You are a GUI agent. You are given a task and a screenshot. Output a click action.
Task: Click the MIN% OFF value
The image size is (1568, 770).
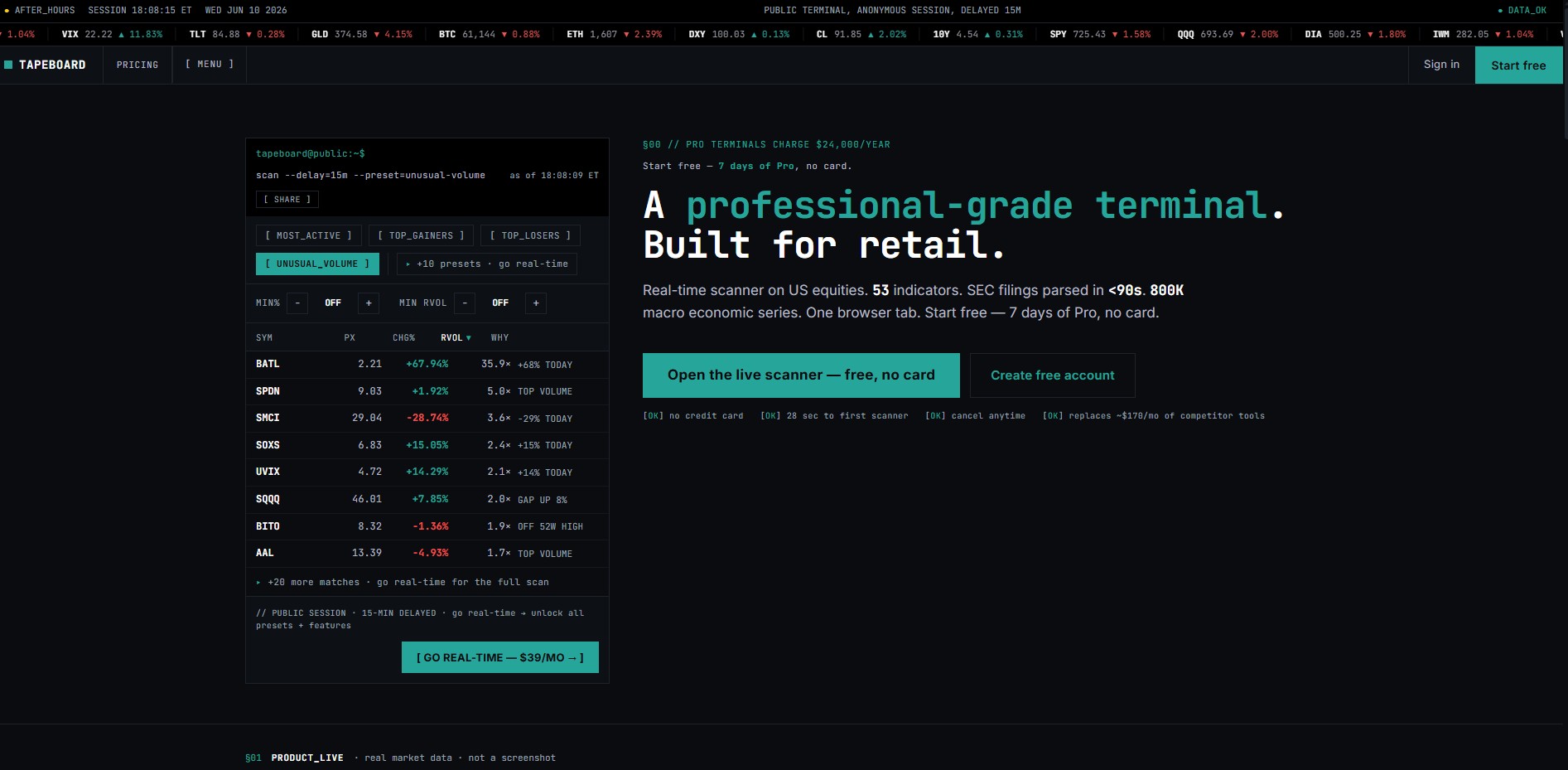coord(333,303)
